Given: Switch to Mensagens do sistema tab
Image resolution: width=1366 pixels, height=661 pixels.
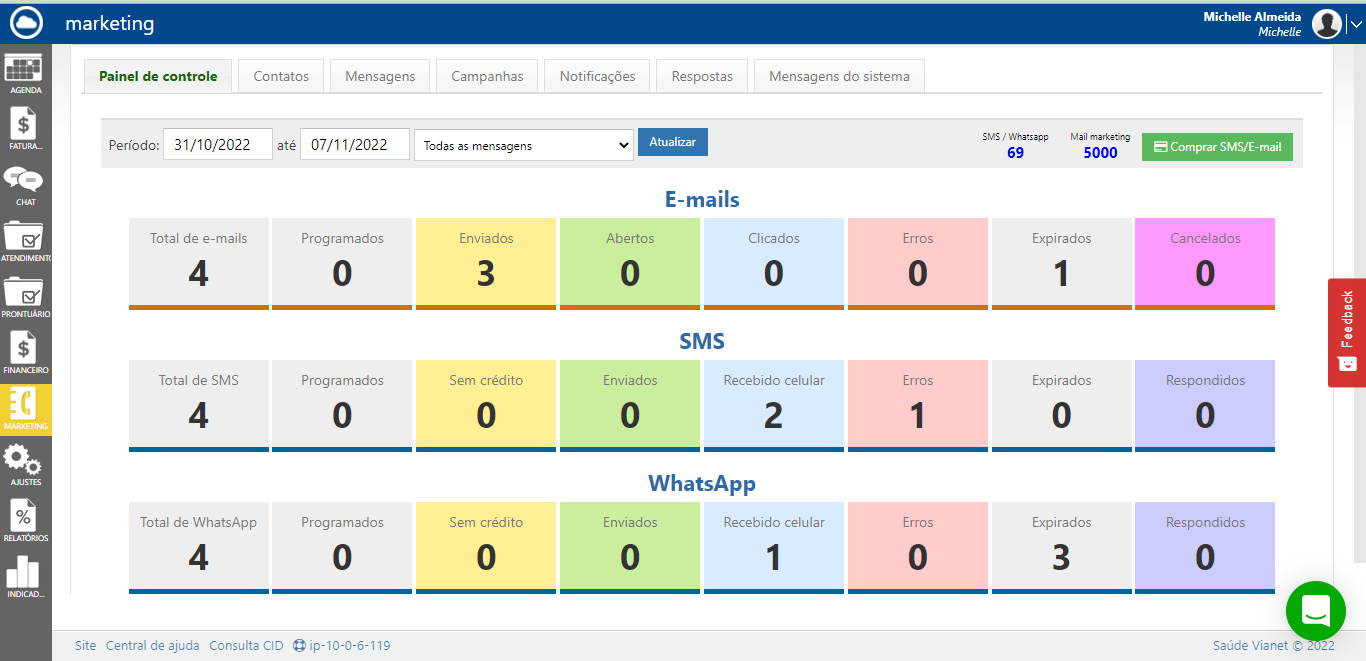Looking at the screenshot, I should (839, 76).
